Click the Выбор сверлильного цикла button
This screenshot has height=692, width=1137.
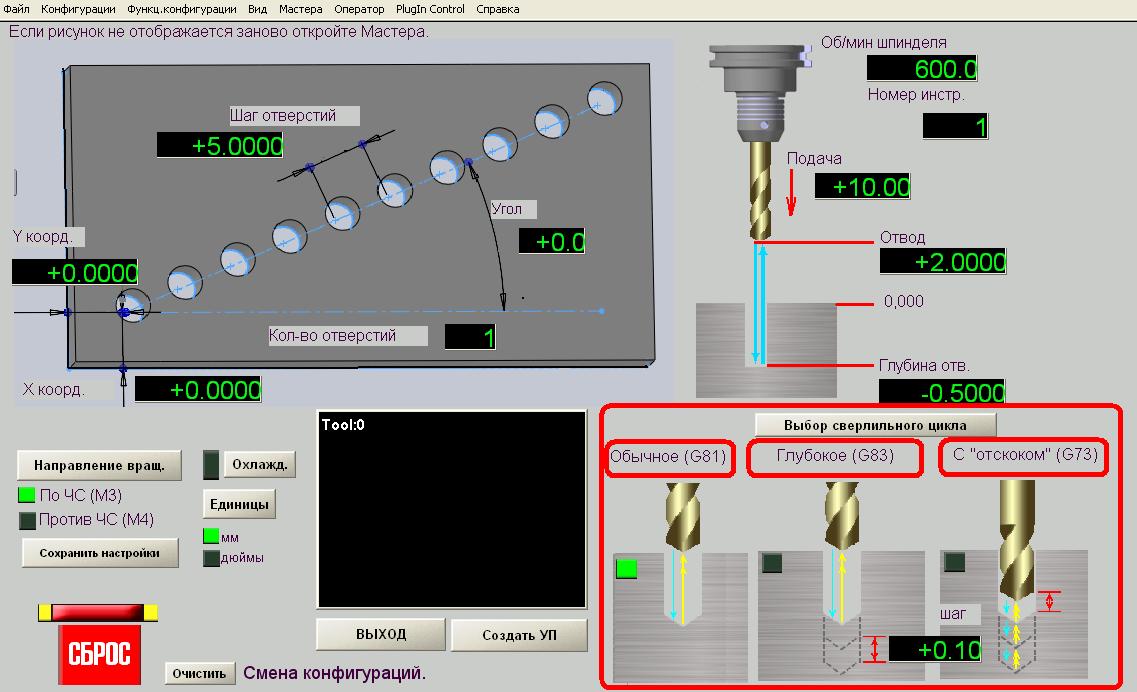pos(875,425)
